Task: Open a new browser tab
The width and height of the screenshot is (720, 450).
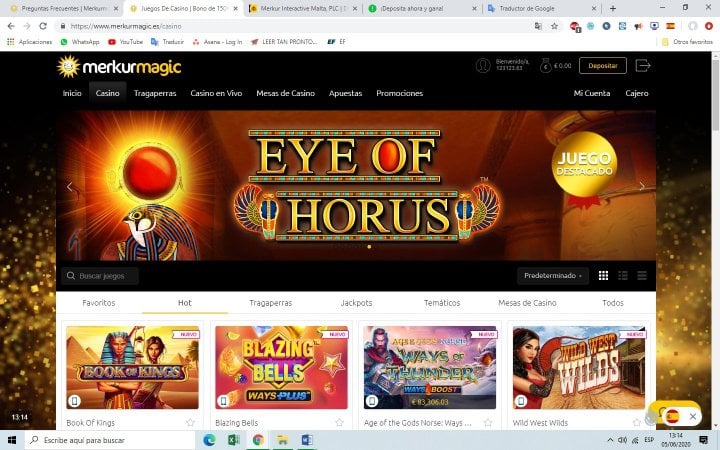Action: [613, 8]
